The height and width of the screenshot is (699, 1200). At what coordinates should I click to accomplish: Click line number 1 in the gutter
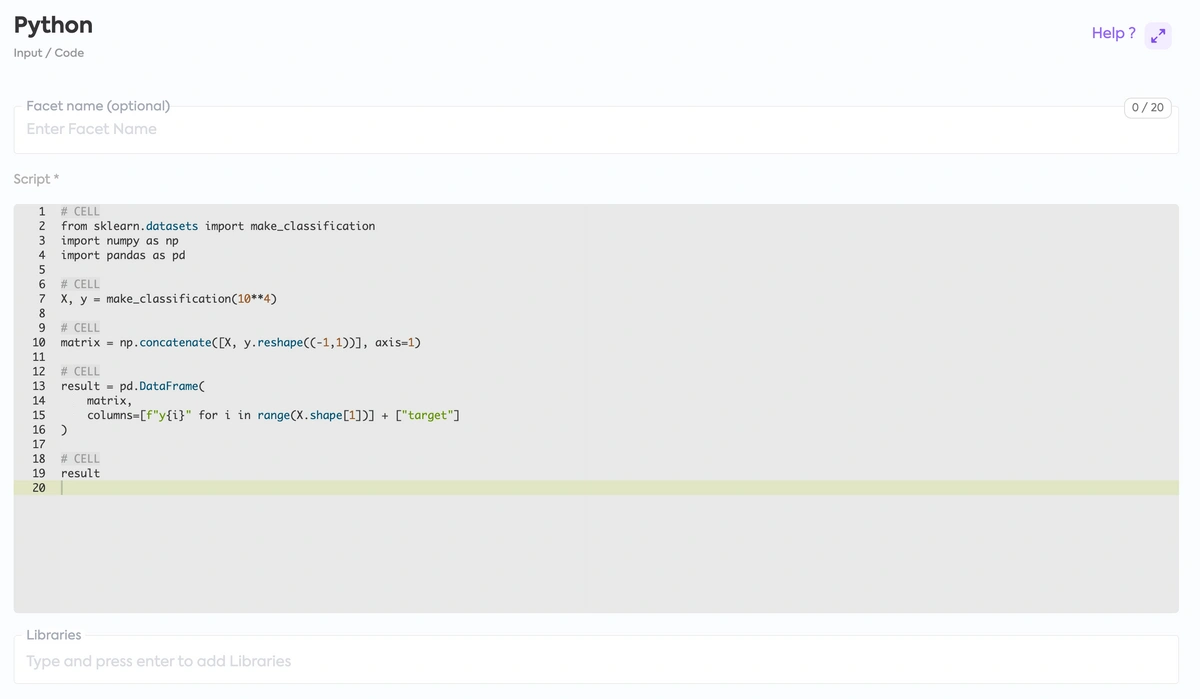[41, 212]
